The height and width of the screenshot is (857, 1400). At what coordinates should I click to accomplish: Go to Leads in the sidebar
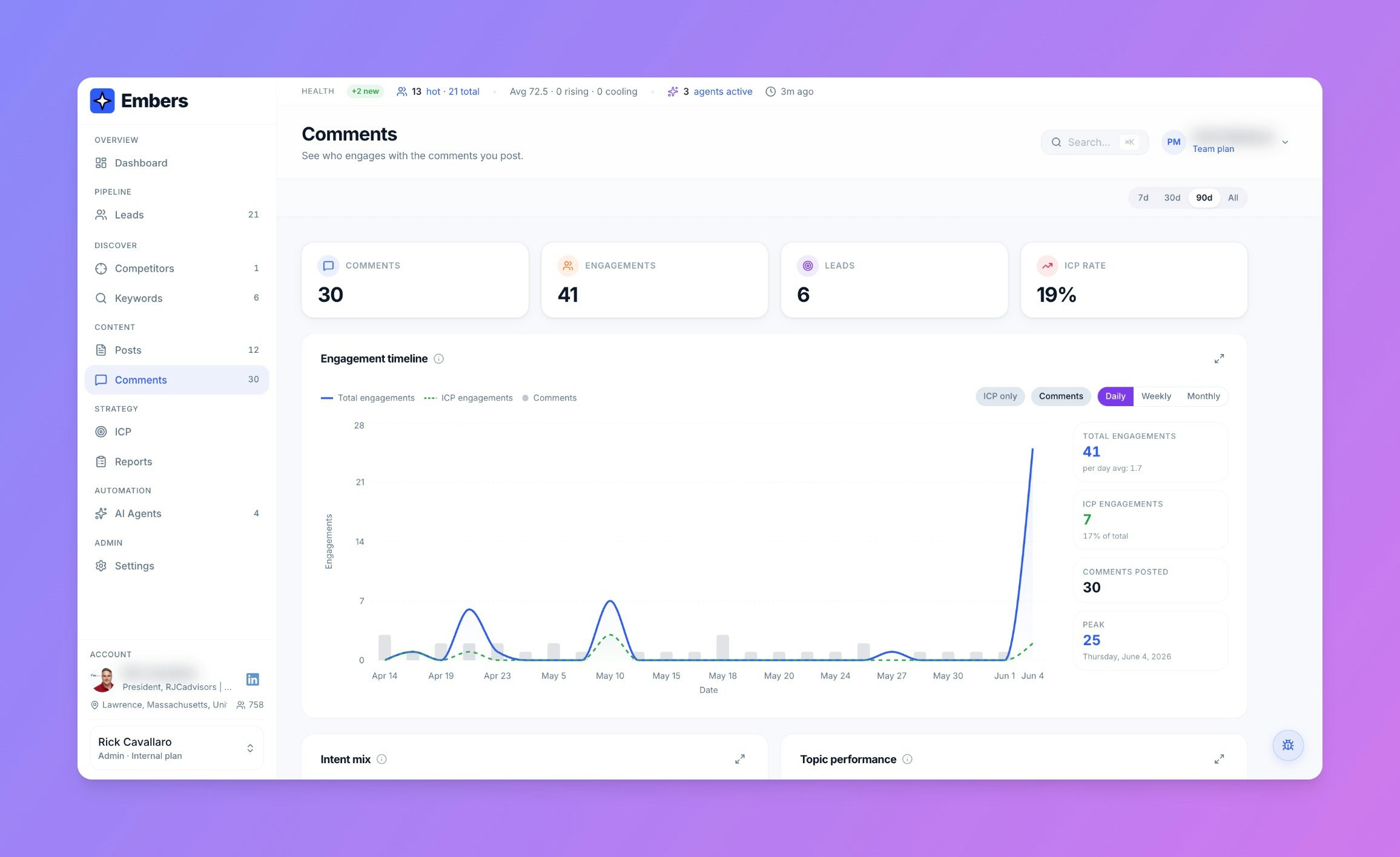pos(176,215)
